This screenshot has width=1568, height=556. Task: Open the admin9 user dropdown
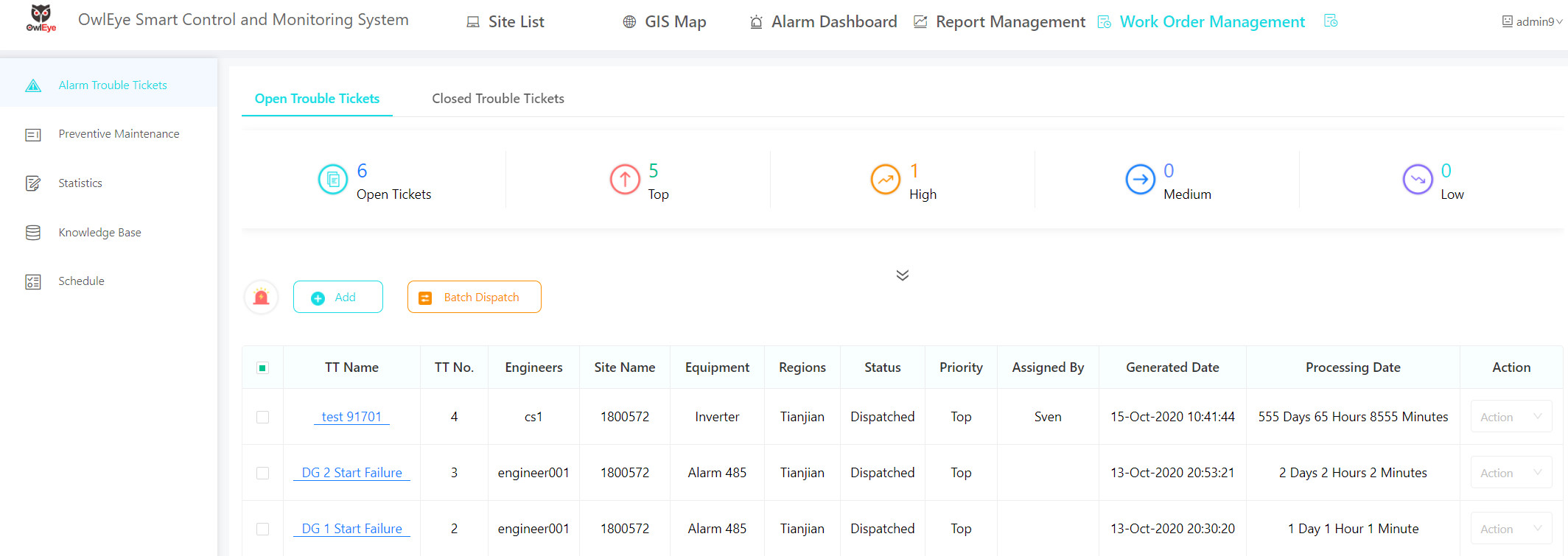click(1532, 22)
